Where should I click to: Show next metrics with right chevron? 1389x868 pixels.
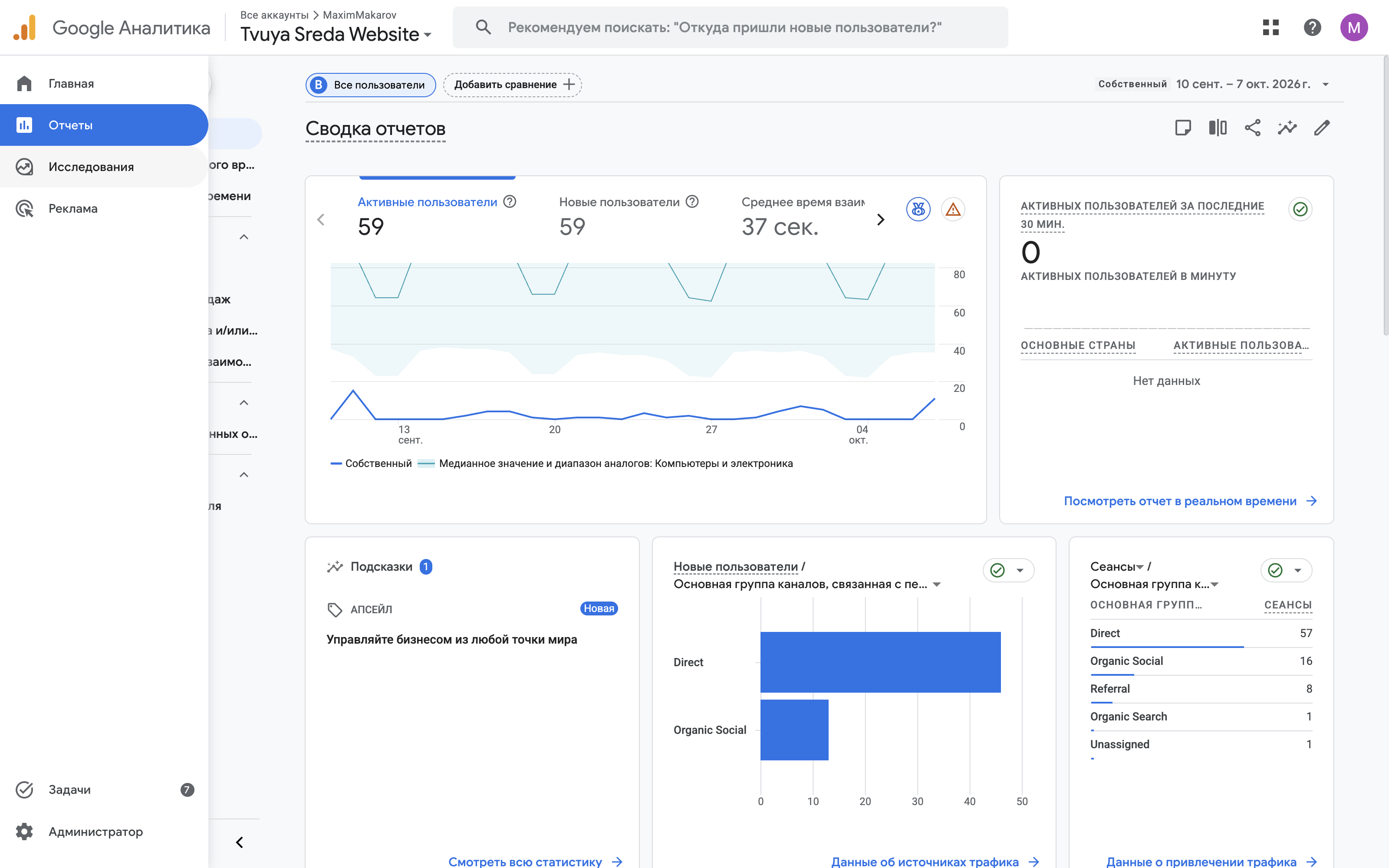(x=880, y=219)
